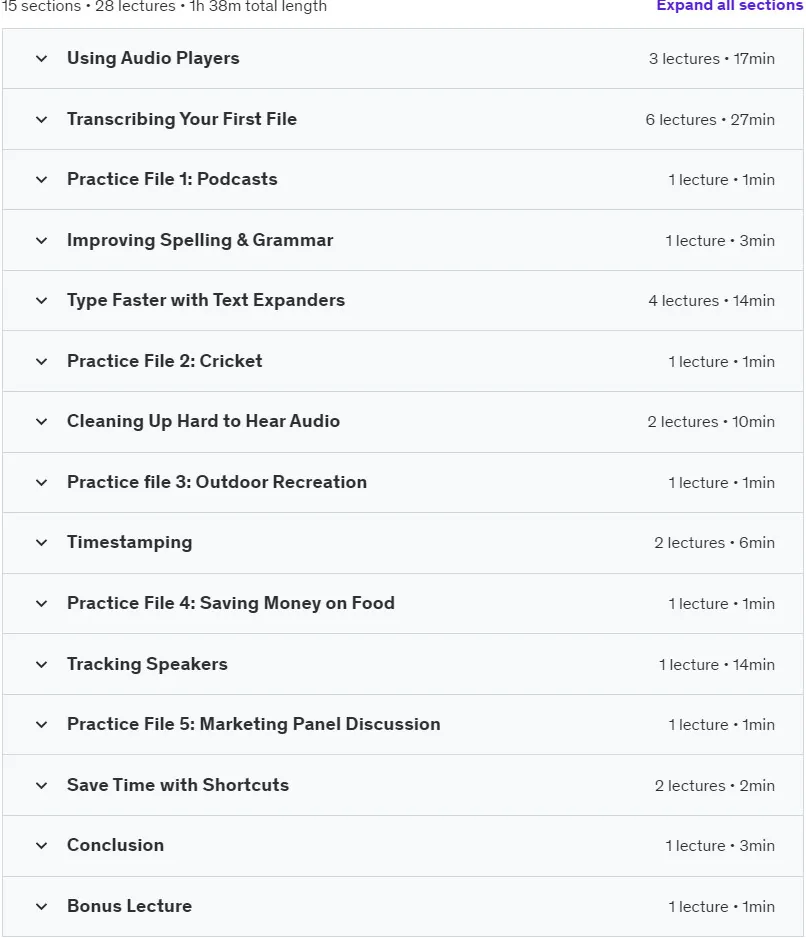Open the Conclusion section title

point(115,845)
